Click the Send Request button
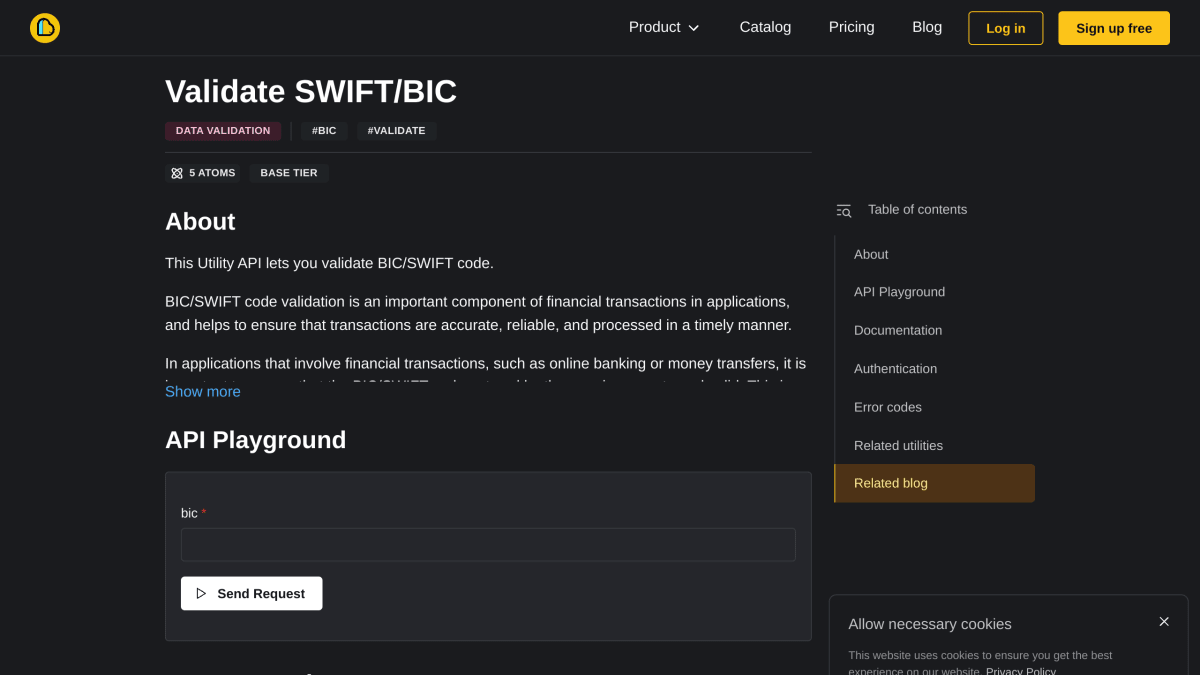This screenshot has width=1200, height=675. tap(251, 593)
